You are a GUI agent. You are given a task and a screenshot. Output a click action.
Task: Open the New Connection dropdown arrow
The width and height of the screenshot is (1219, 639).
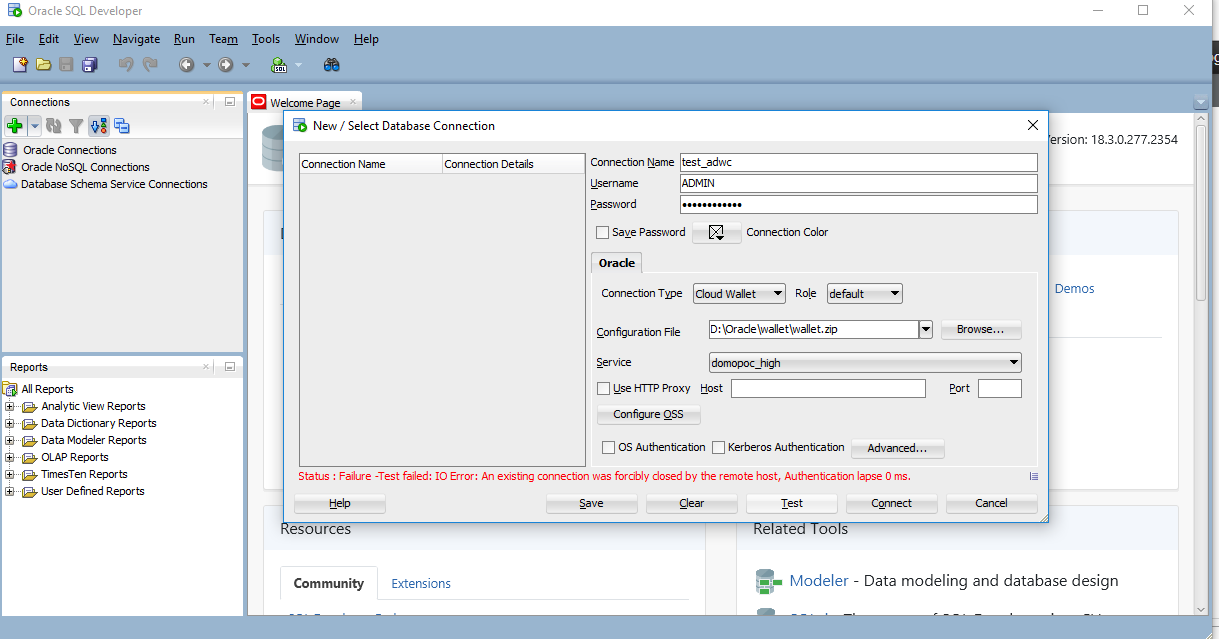35,126
